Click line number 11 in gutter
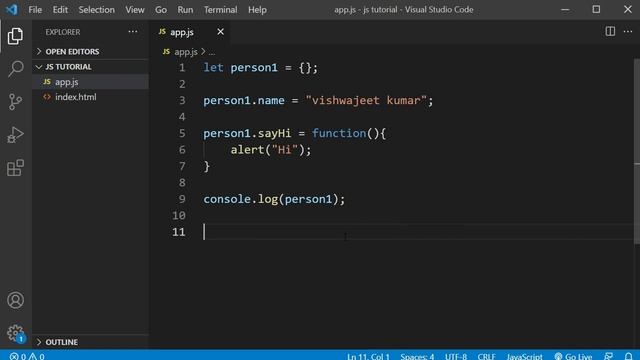 178,232
